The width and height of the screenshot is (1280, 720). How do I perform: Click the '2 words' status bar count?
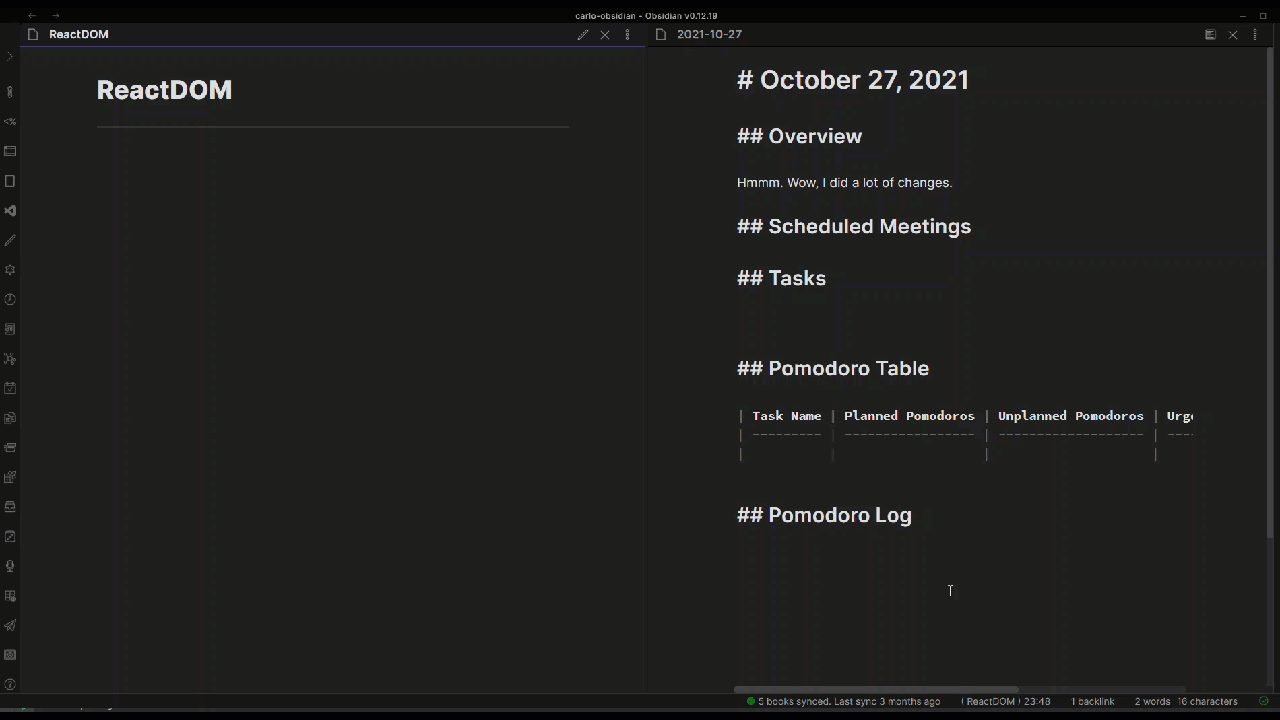pos(1152,701)
